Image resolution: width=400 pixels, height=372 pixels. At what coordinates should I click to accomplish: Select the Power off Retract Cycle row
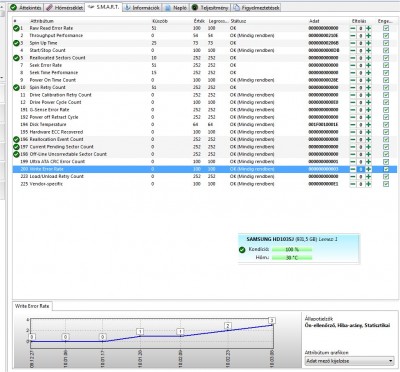pos(205,117)
